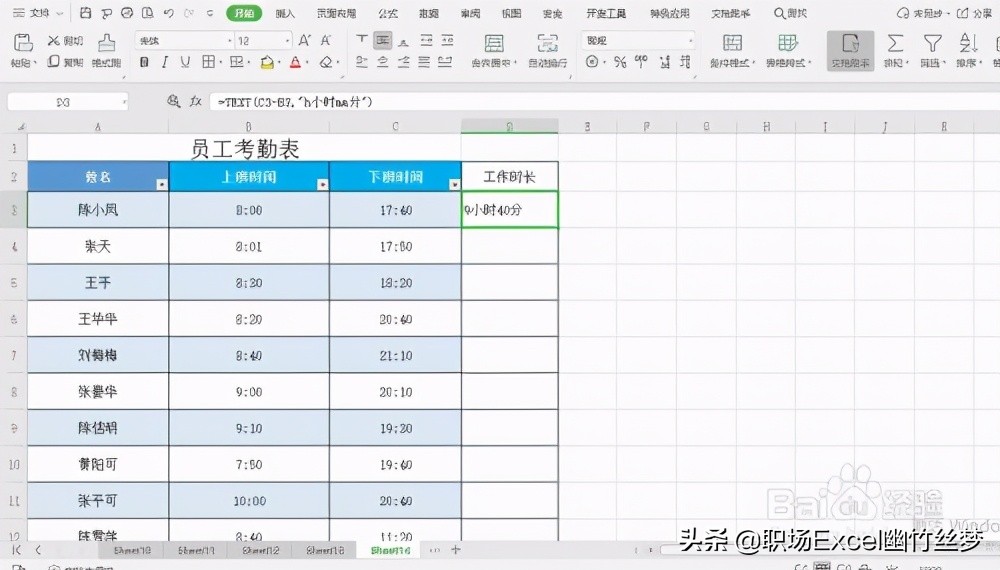Decrease font size with the smaller A icon
Viewport: 1000px width, 570px height.
click(x=325, y=41)
